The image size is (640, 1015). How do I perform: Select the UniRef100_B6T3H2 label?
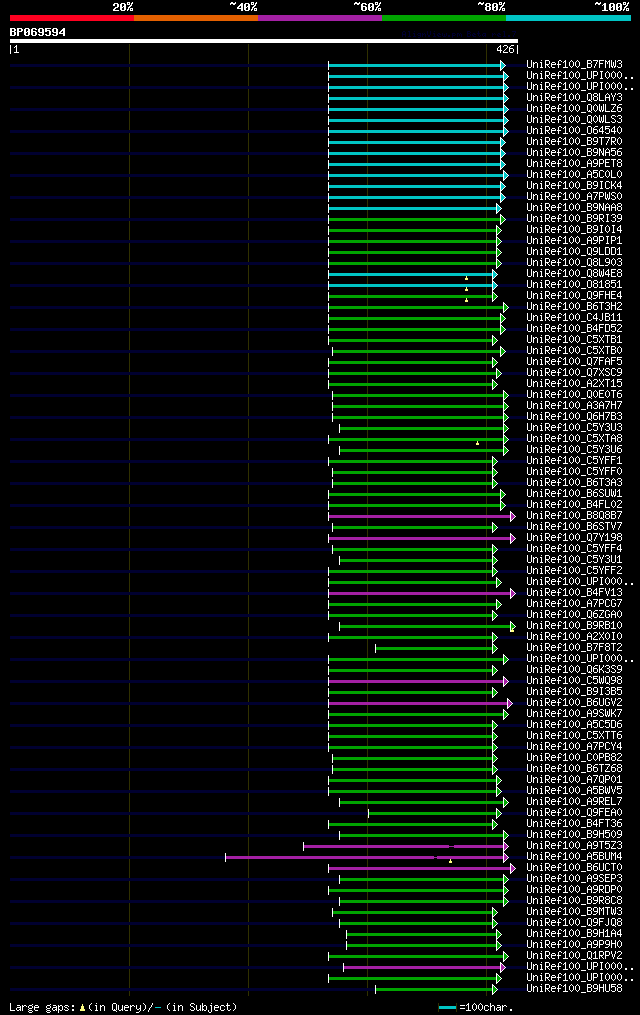point(574,307)
